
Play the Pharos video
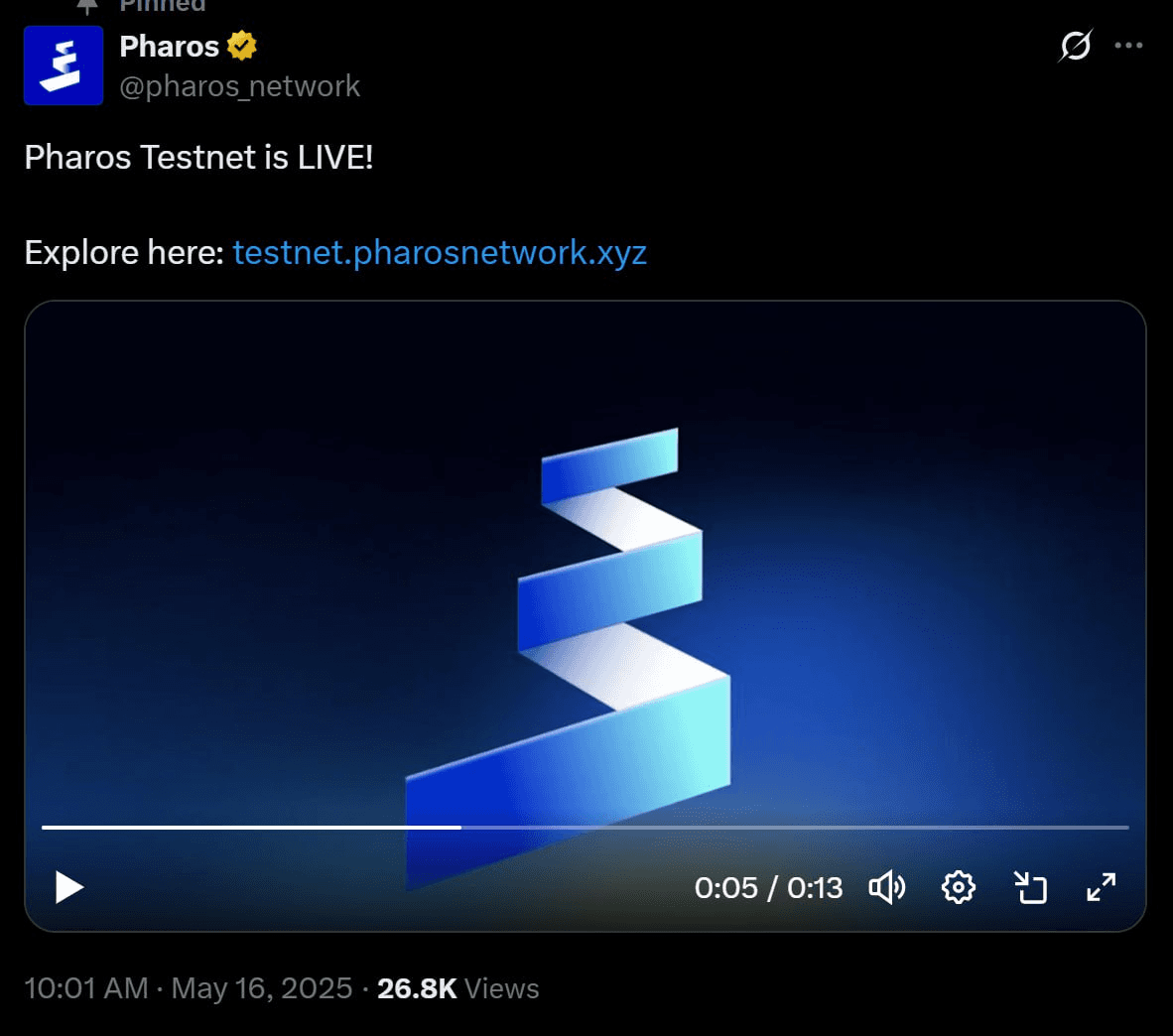coord(68,887)
